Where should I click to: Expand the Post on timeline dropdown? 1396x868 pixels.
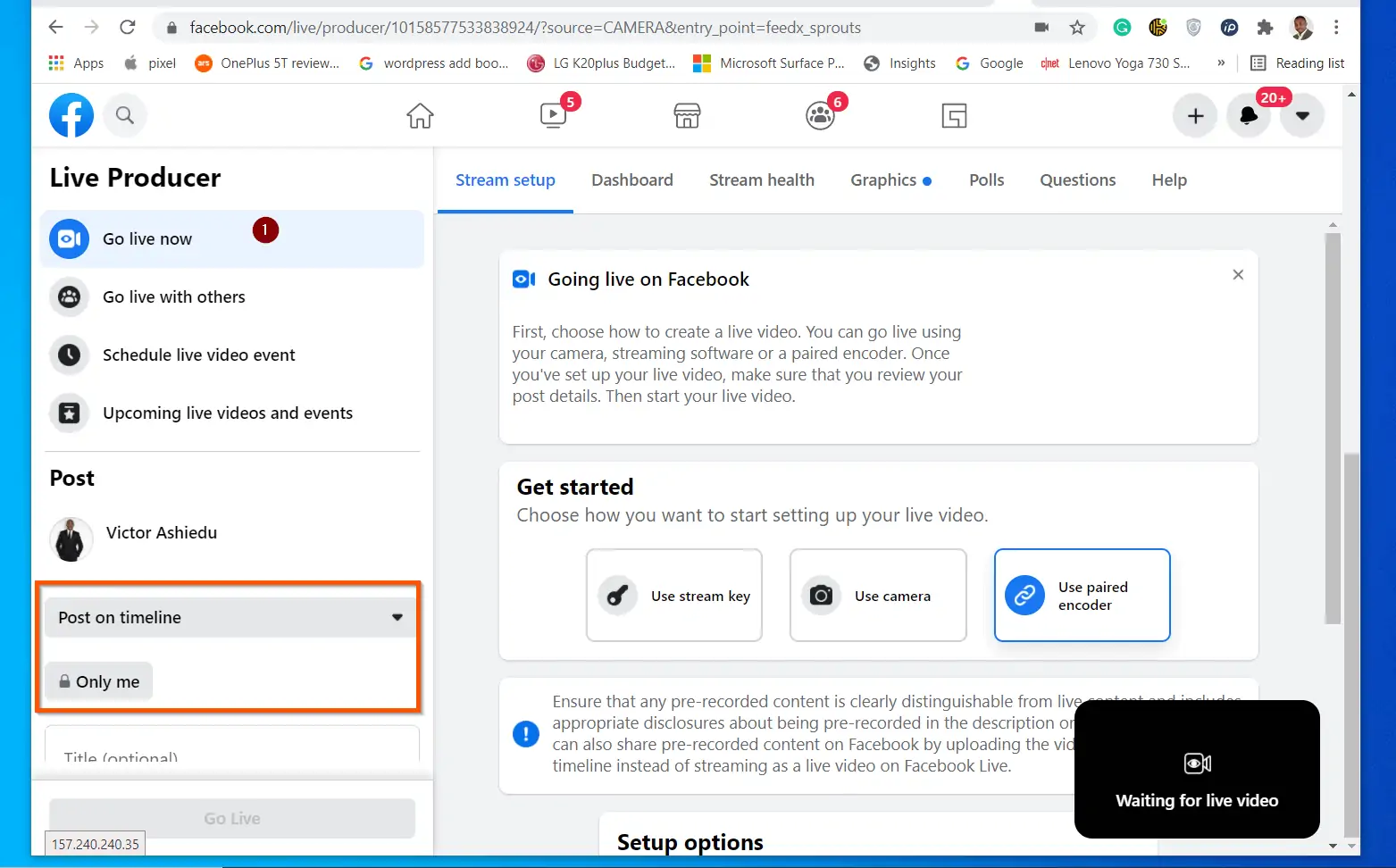[x=230, y=617]
